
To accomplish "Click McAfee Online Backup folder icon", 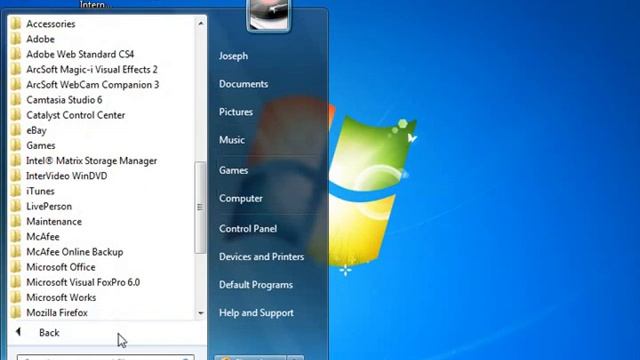I will pos(16,252).
